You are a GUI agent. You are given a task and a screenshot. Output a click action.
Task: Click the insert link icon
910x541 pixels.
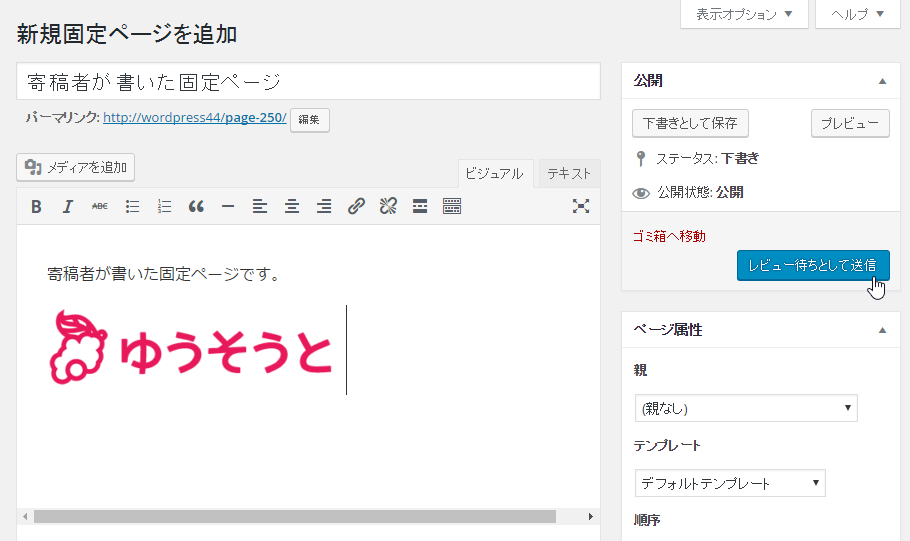(356, 207)
